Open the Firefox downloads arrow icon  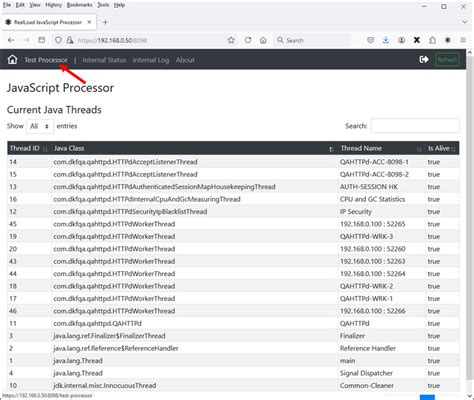pyautogui.click(x=386, y=40)
